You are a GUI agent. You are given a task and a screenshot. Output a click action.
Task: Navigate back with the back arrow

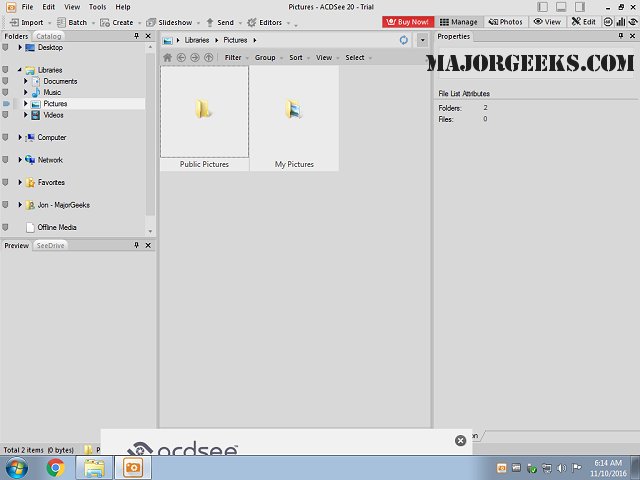tap(181, 58)
